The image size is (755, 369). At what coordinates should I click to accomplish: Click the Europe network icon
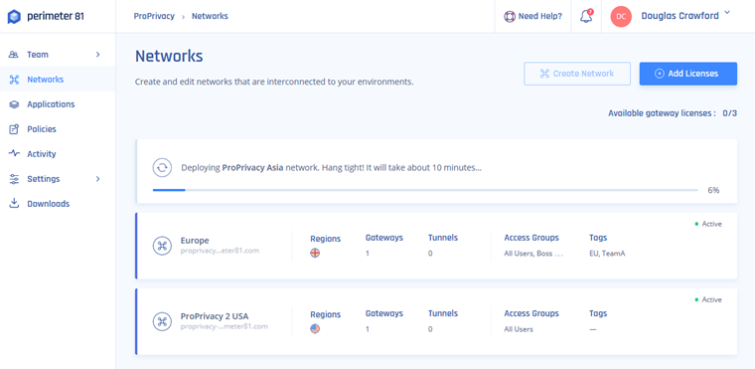(162, 245)
